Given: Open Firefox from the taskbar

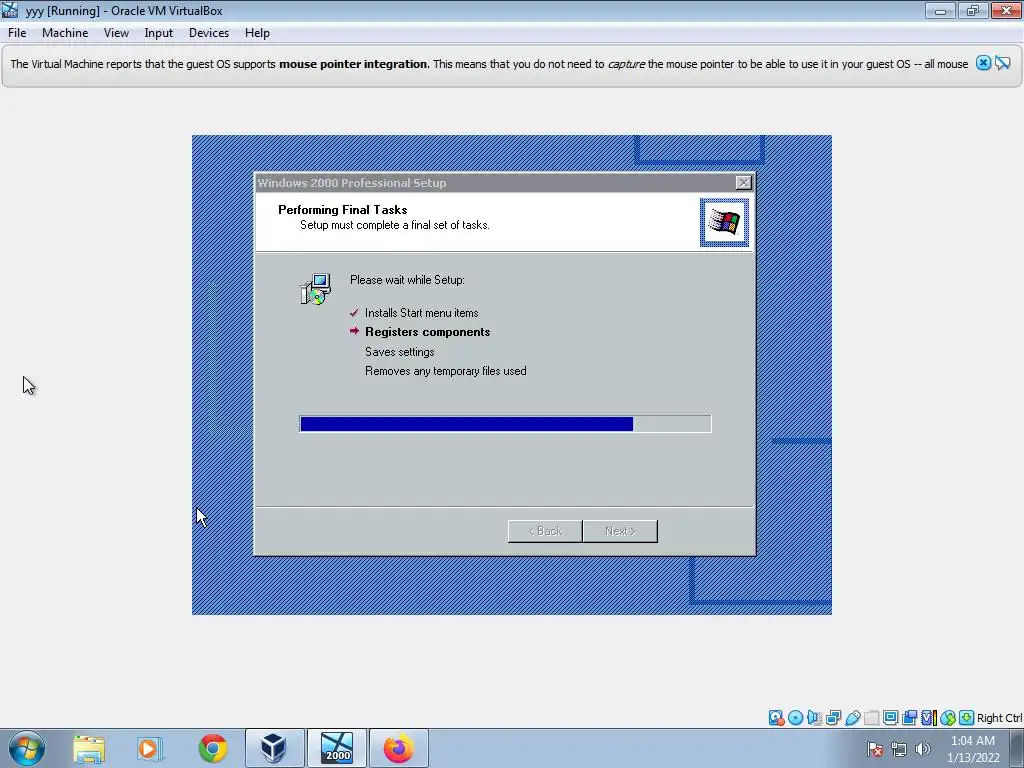Looking at the screenshot, I should click(399, 748).
